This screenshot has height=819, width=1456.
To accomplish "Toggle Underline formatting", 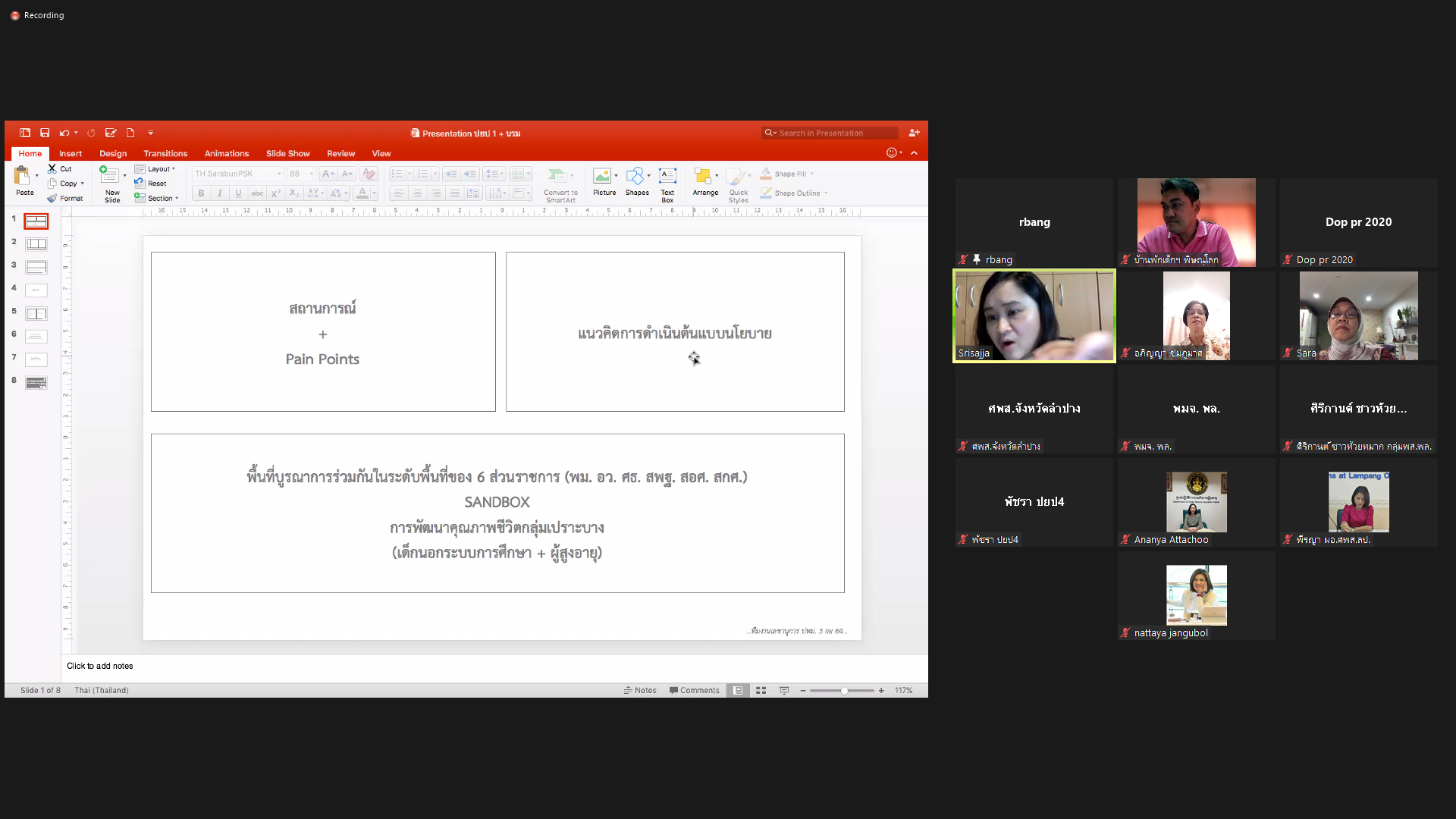I will (x=238, y=193).
